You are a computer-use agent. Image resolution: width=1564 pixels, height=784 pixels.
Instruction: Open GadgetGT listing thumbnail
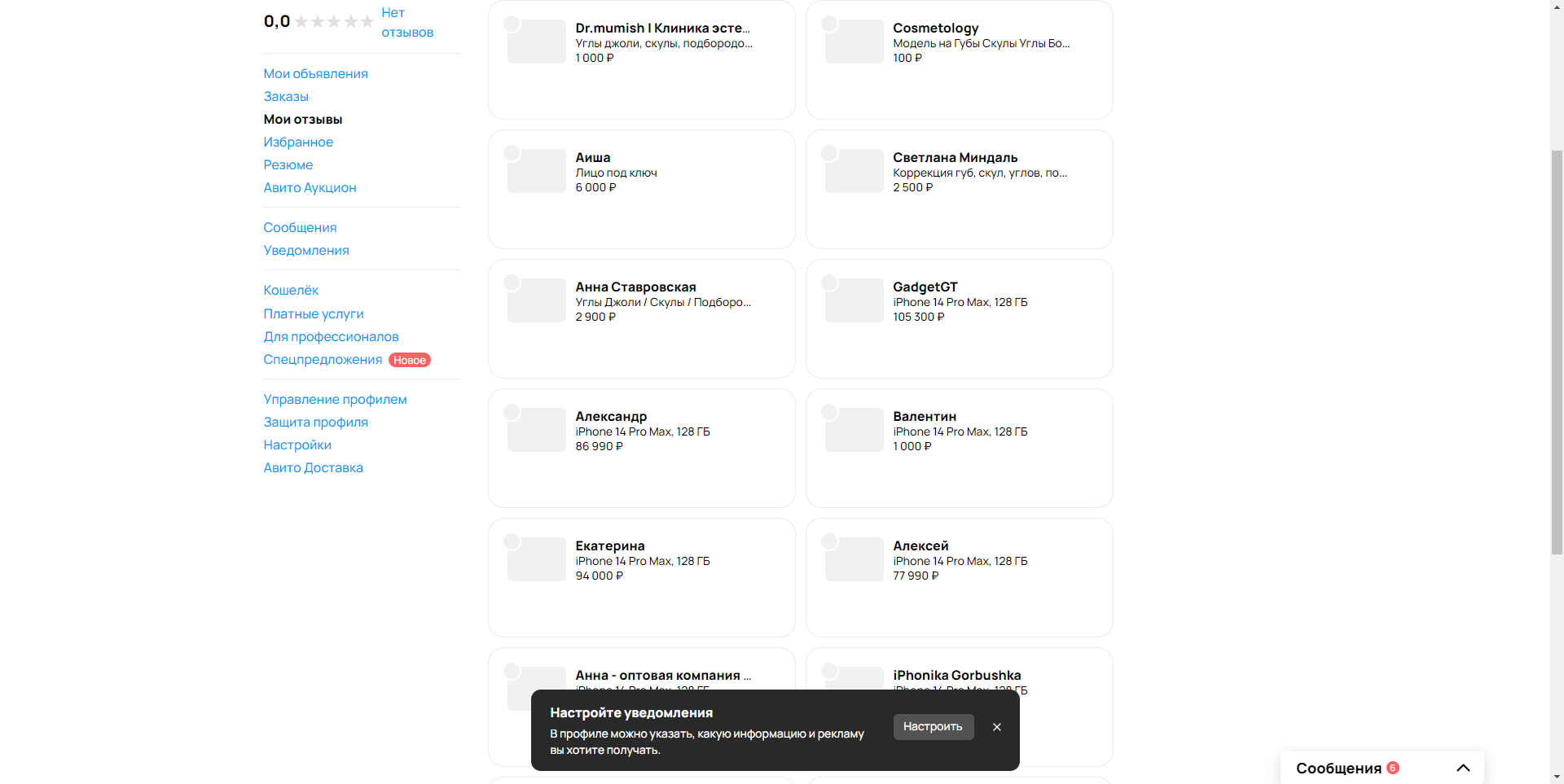(x=854, y=300)
